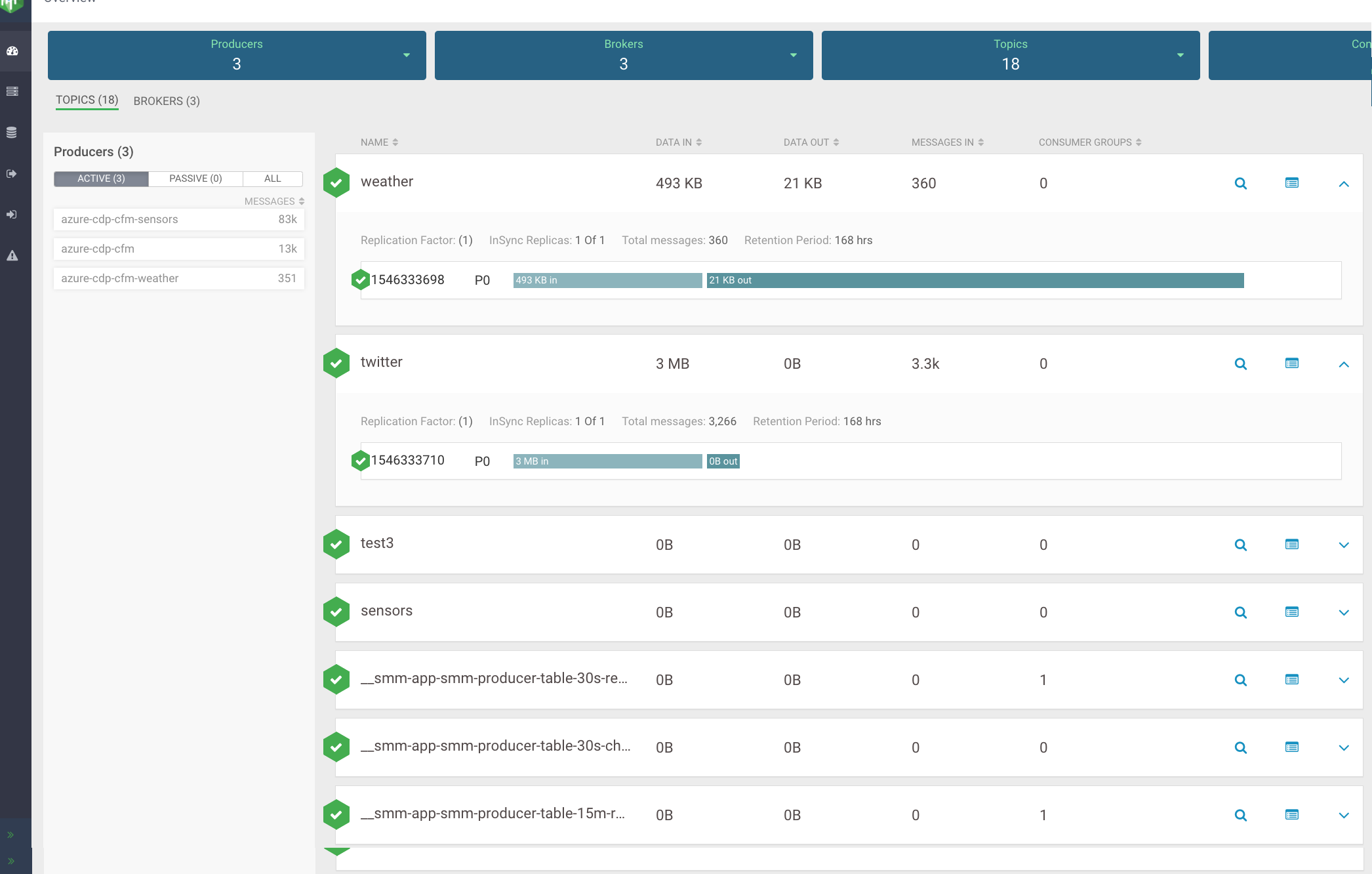Open the topics database icon in sidebar

12,133
